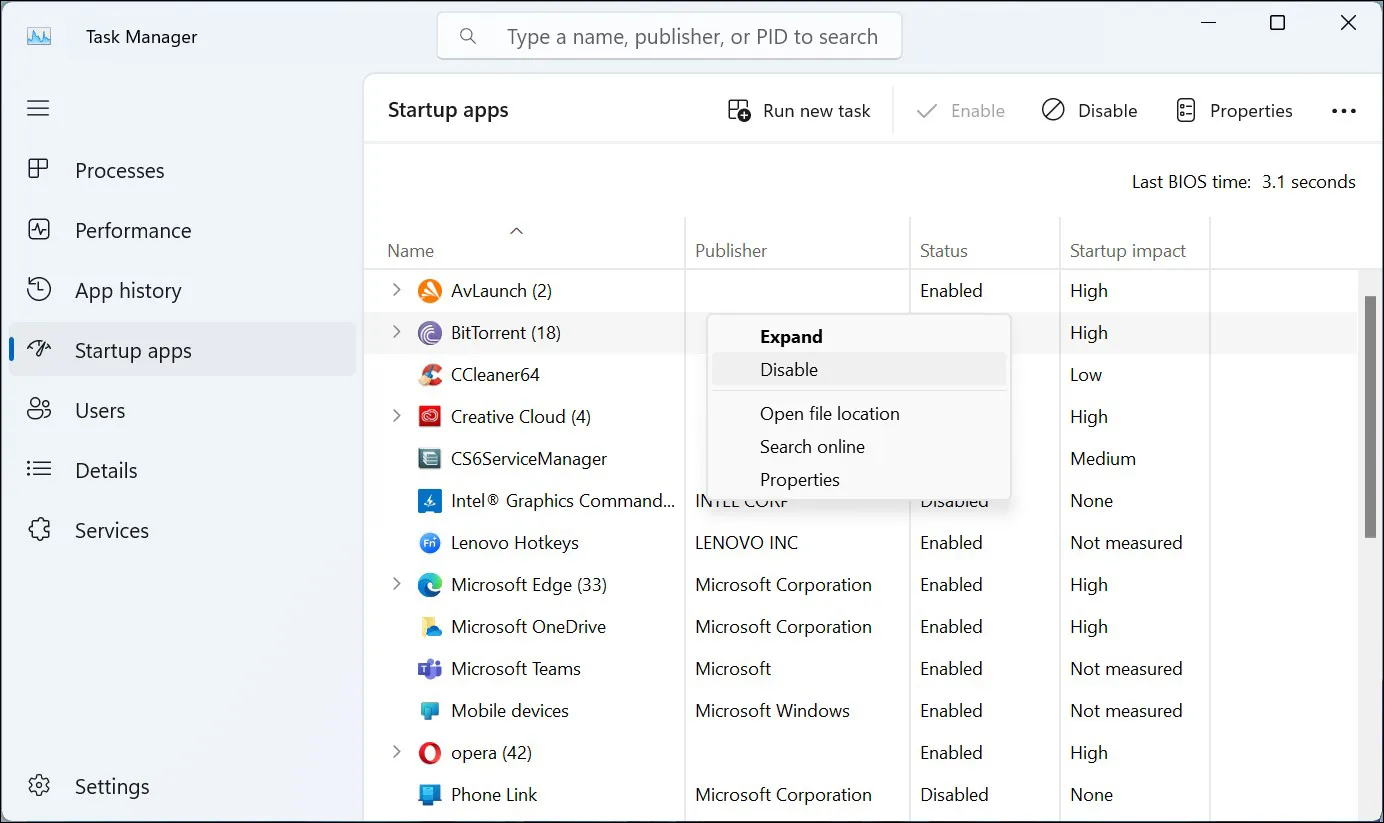Open the Services section

tap(38, 530)
